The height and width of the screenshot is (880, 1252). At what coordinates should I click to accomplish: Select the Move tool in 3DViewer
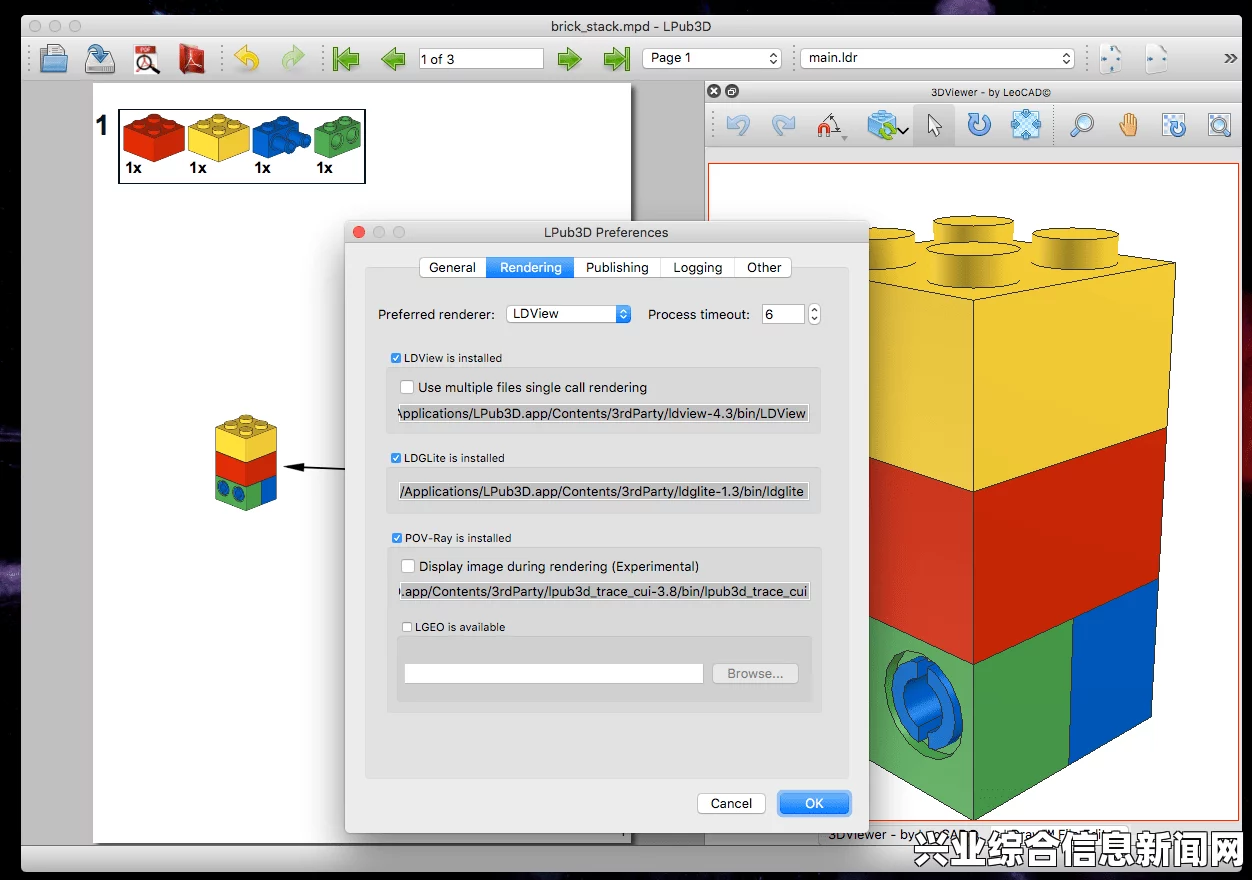click(x=1026, y=125)
